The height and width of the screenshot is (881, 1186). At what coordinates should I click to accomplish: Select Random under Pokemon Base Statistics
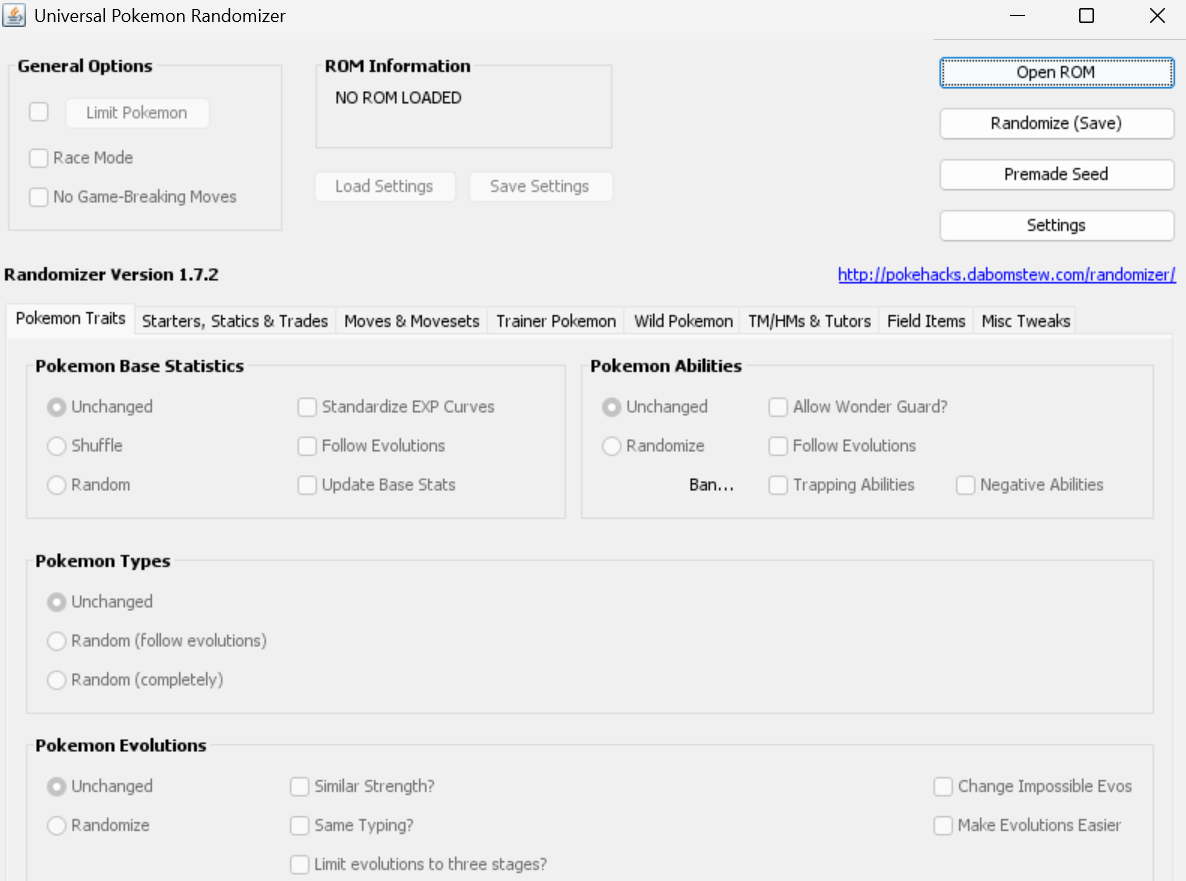pos(57,485)
